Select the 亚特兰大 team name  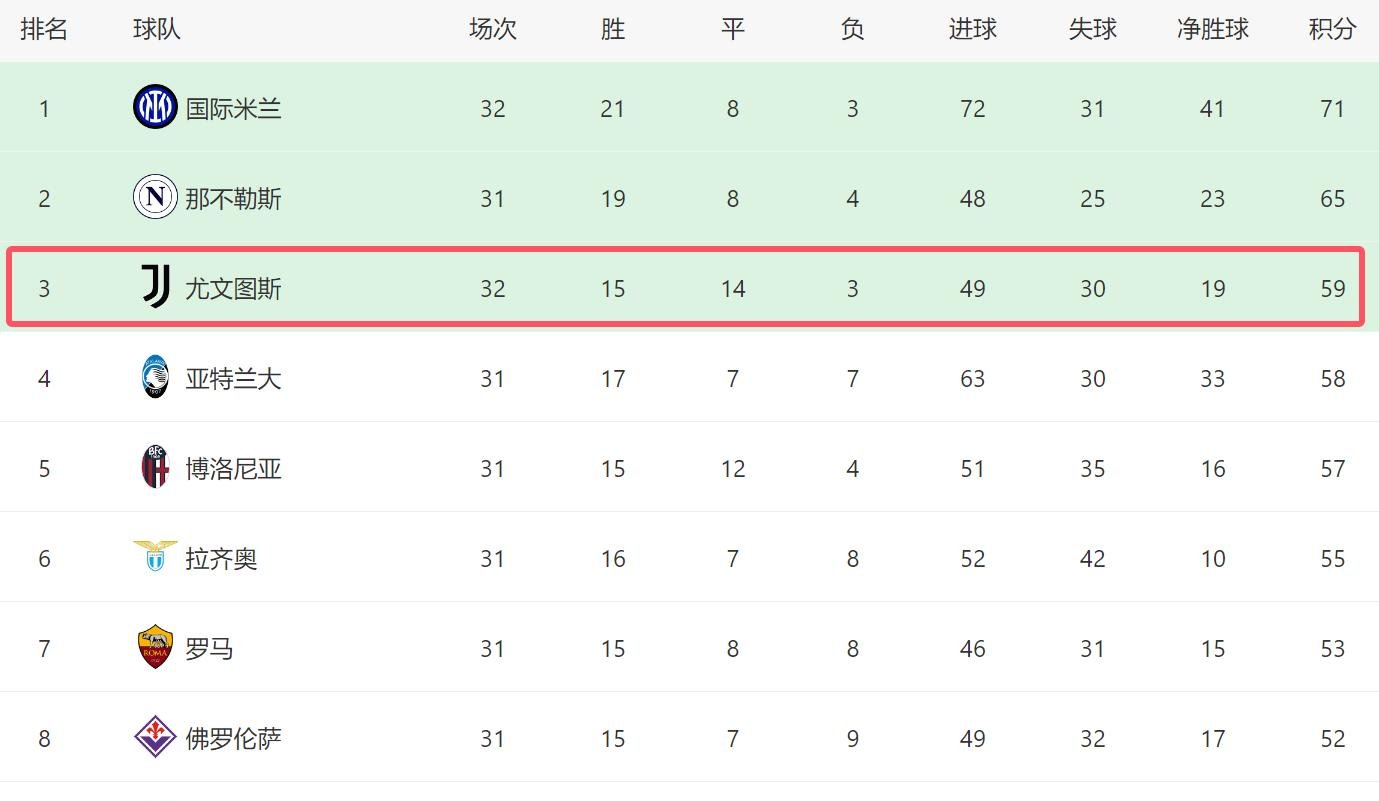pyautogui.click(x=233, y=379)
